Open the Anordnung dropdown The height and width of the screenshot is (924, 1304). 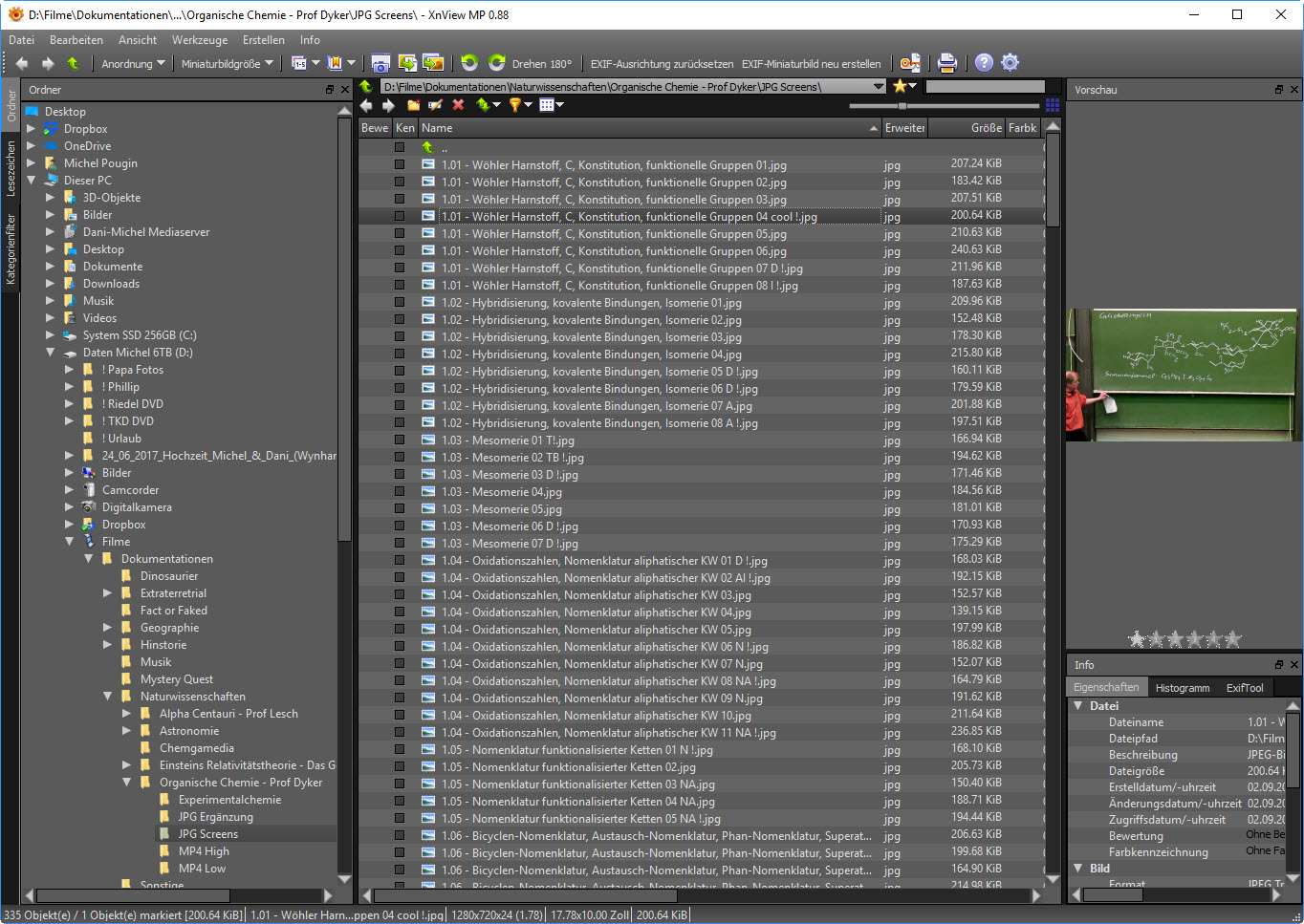point(133,64)
